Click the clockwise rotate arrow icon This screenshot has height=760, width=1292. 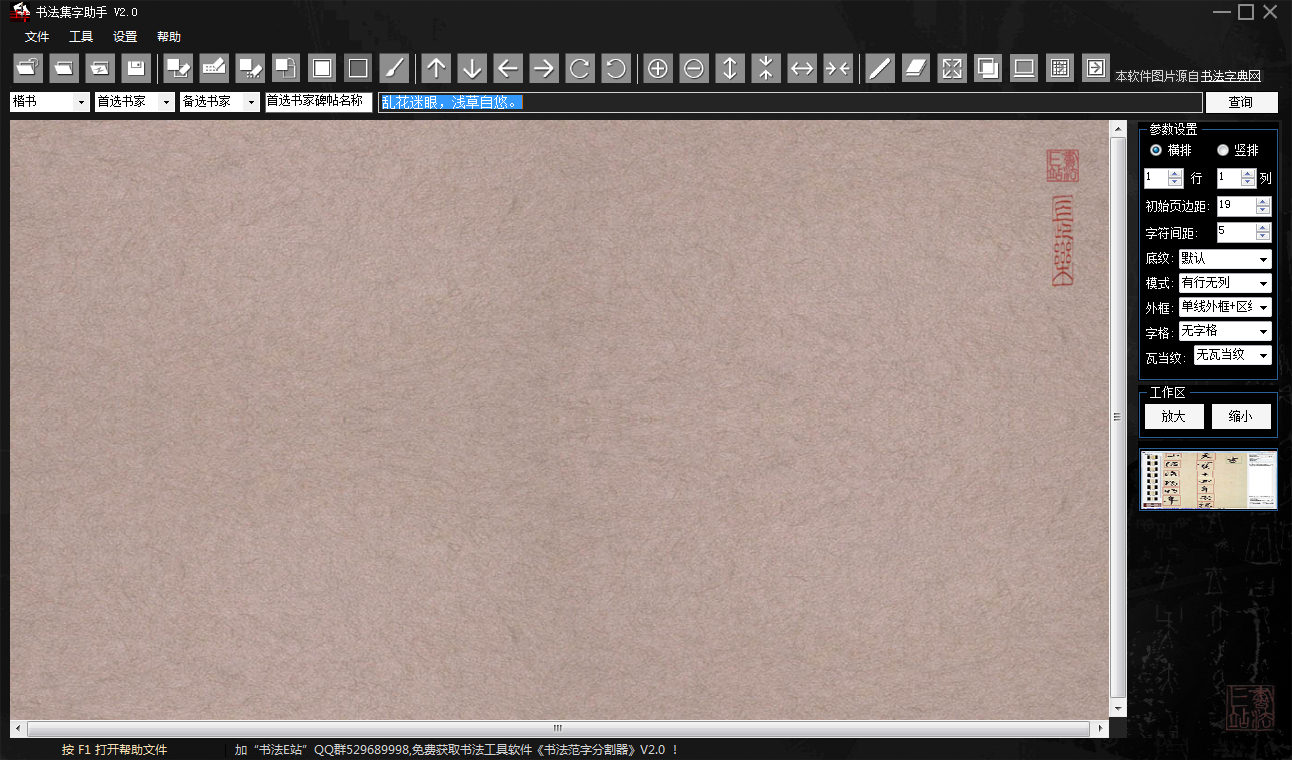(x=579, y=68)
